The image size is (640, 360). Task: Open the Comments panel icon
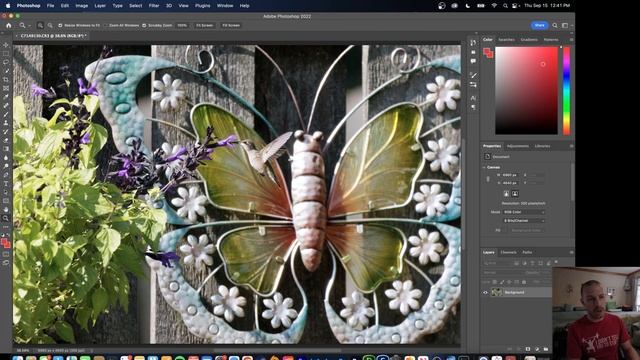(473, 61)
